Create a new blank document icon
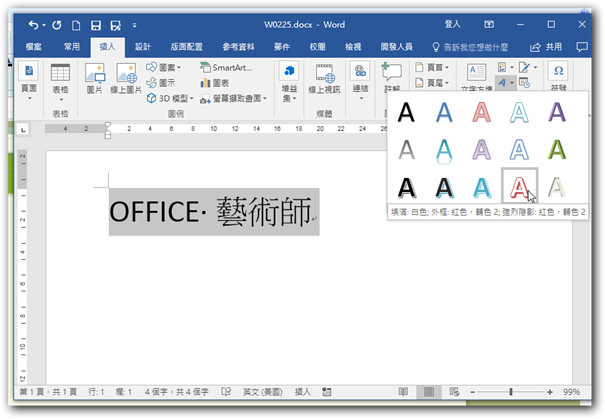Screen dimensions: 605x419 point(76,25)
